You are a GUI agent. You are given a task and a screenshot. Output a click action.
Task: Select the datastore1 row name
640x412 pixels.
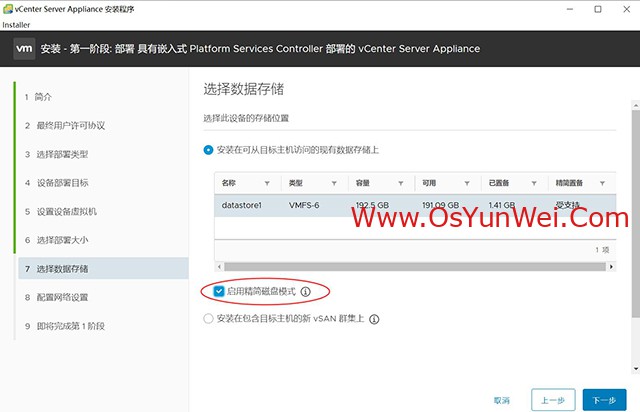241,205
